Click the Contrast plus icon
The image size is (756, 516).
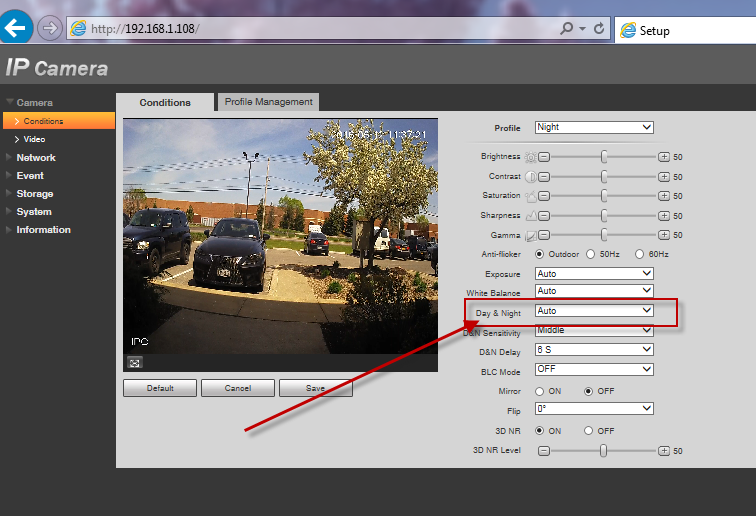point(663,176)
